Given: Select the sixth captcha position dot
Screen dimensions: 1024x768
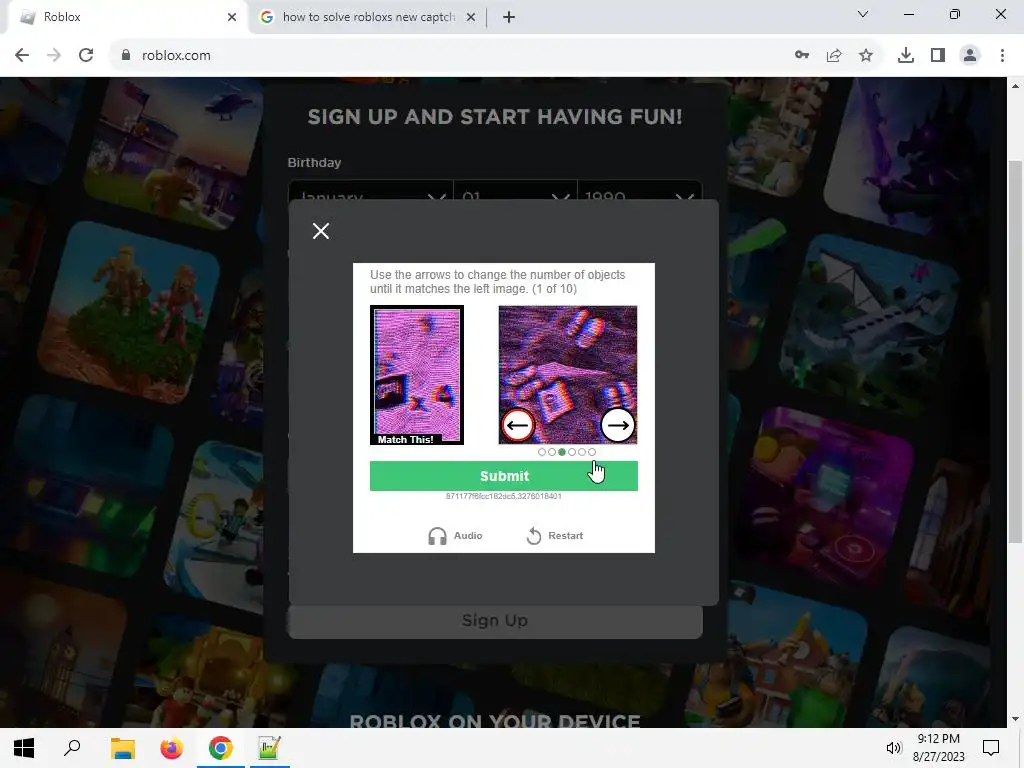Looking at the screenshot, I should [592, 452].
